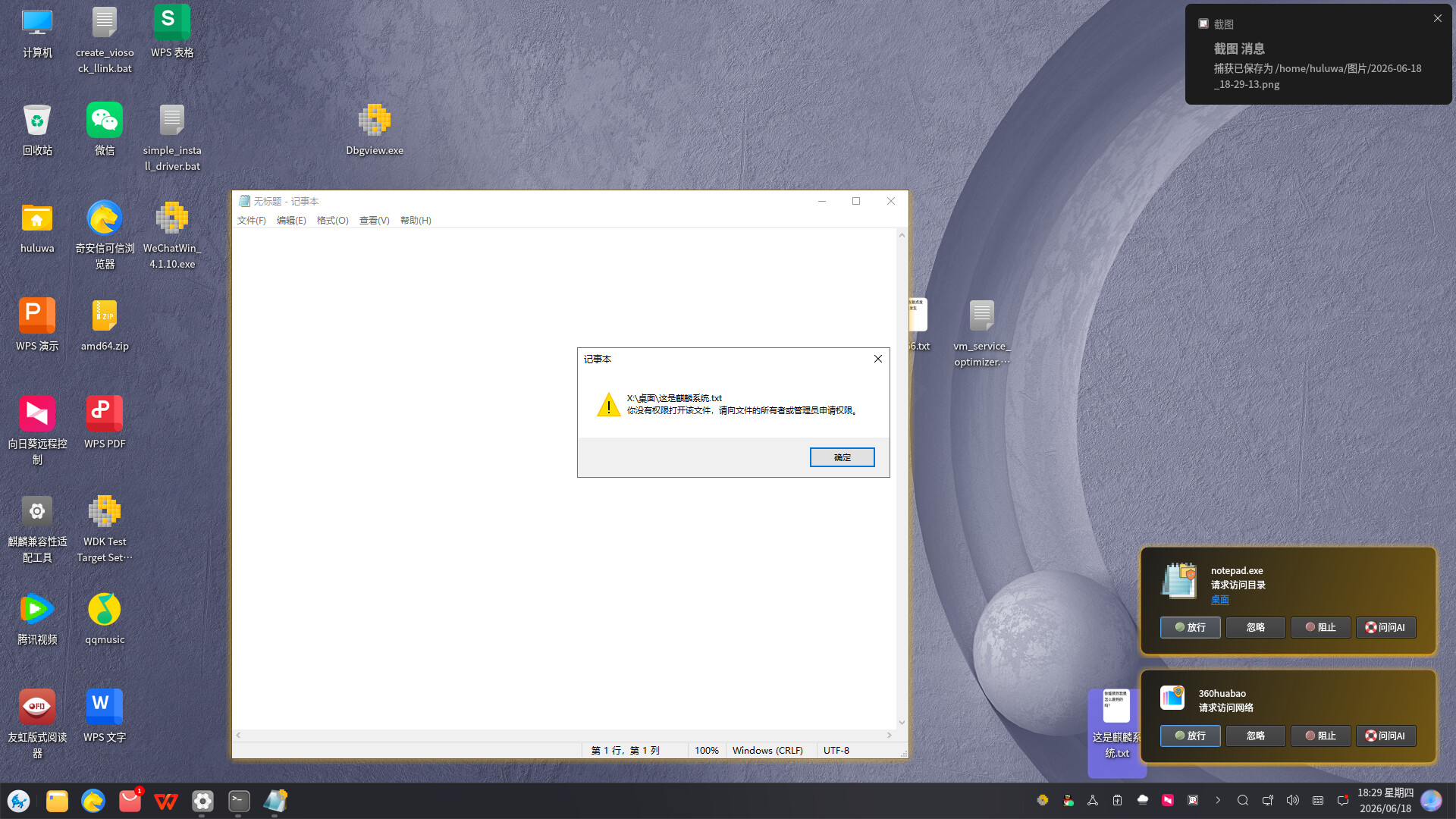Click 忽略 for 360huabao request

(x=1255, y=736)
